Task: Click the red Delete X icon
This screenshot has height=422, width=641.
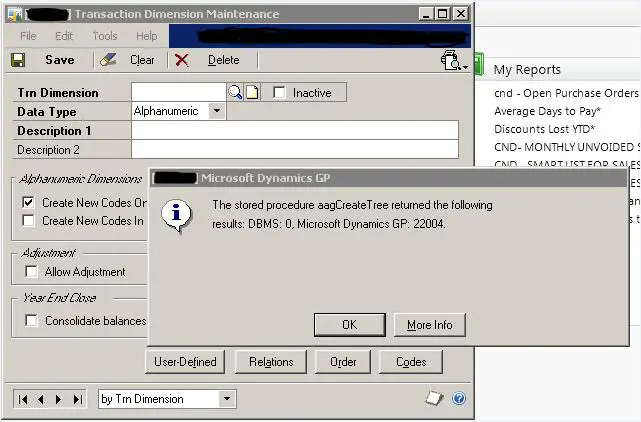Action: pos(181,60)
